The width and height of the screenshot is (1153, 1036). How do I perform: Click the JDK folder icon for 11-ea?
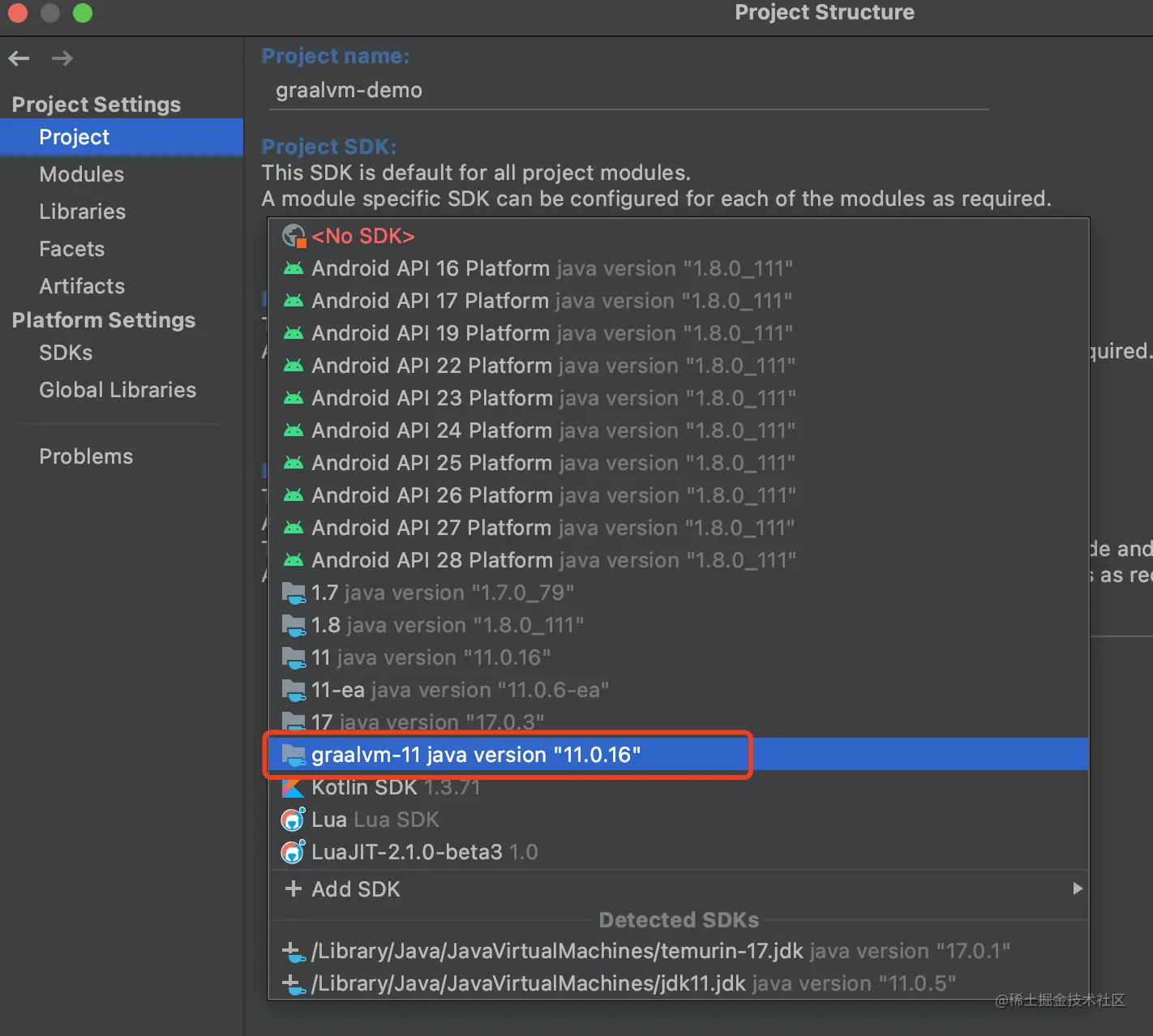point(294,691)
